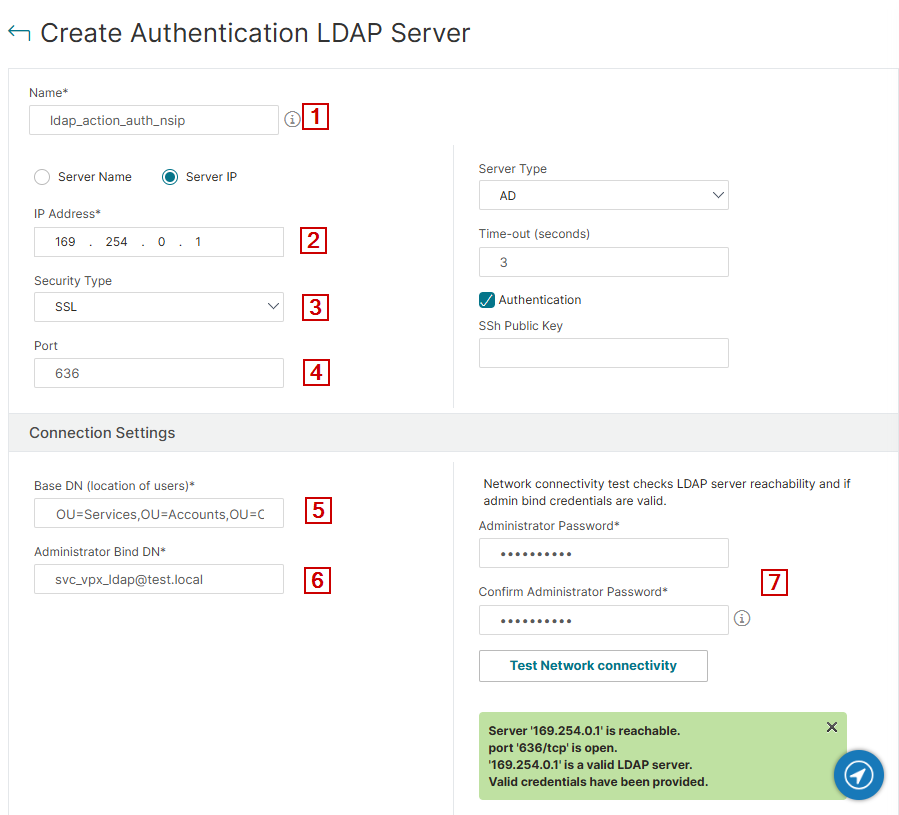899x815 pixels.
Task: Open the blue navigation compass floating button
Action: pyautogui.click(x=858, y=775)
